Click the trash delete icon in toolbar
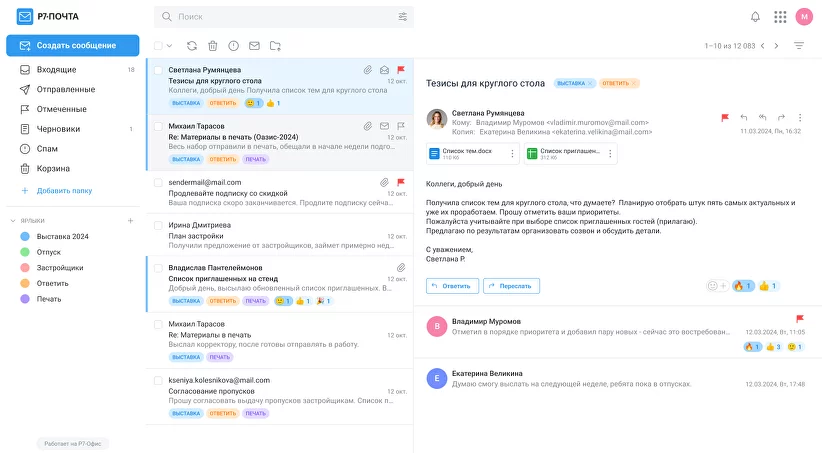Screen dimensions: 822x453 pos(212,46)
